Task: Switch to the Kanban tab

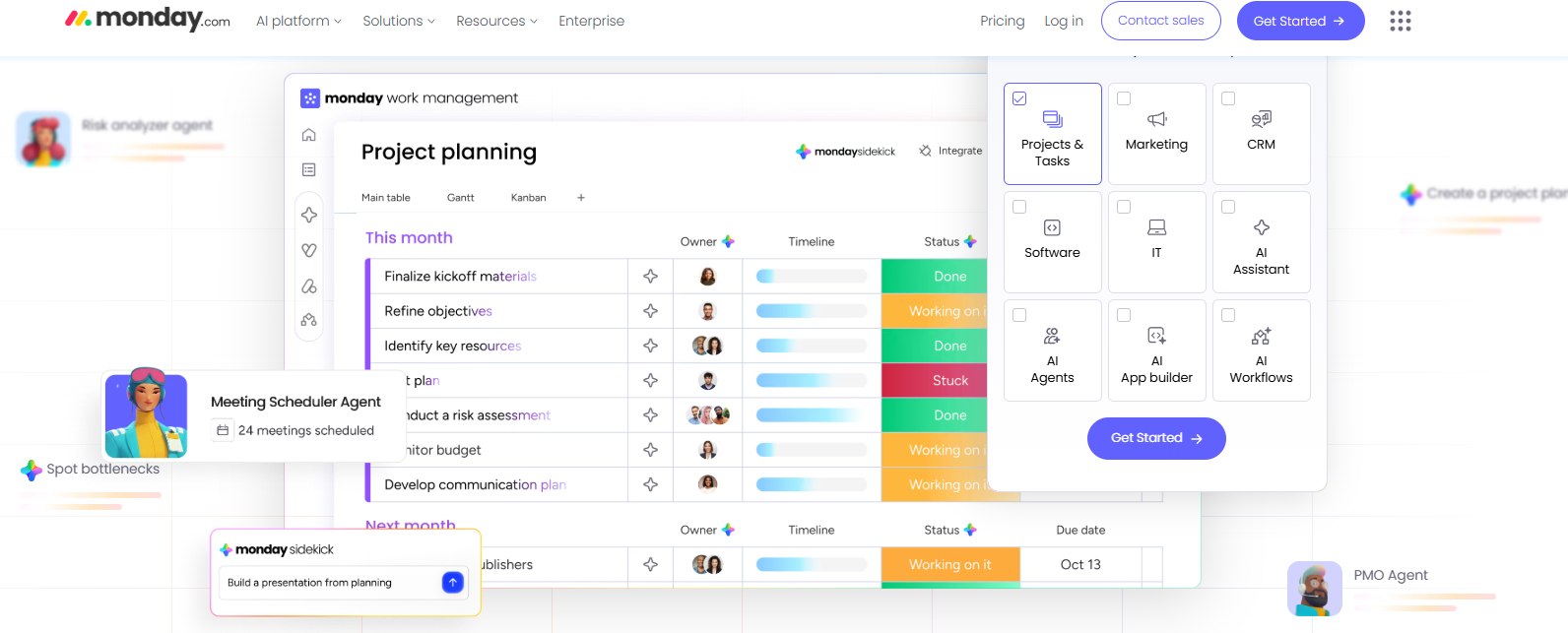Action: point(529,198)
